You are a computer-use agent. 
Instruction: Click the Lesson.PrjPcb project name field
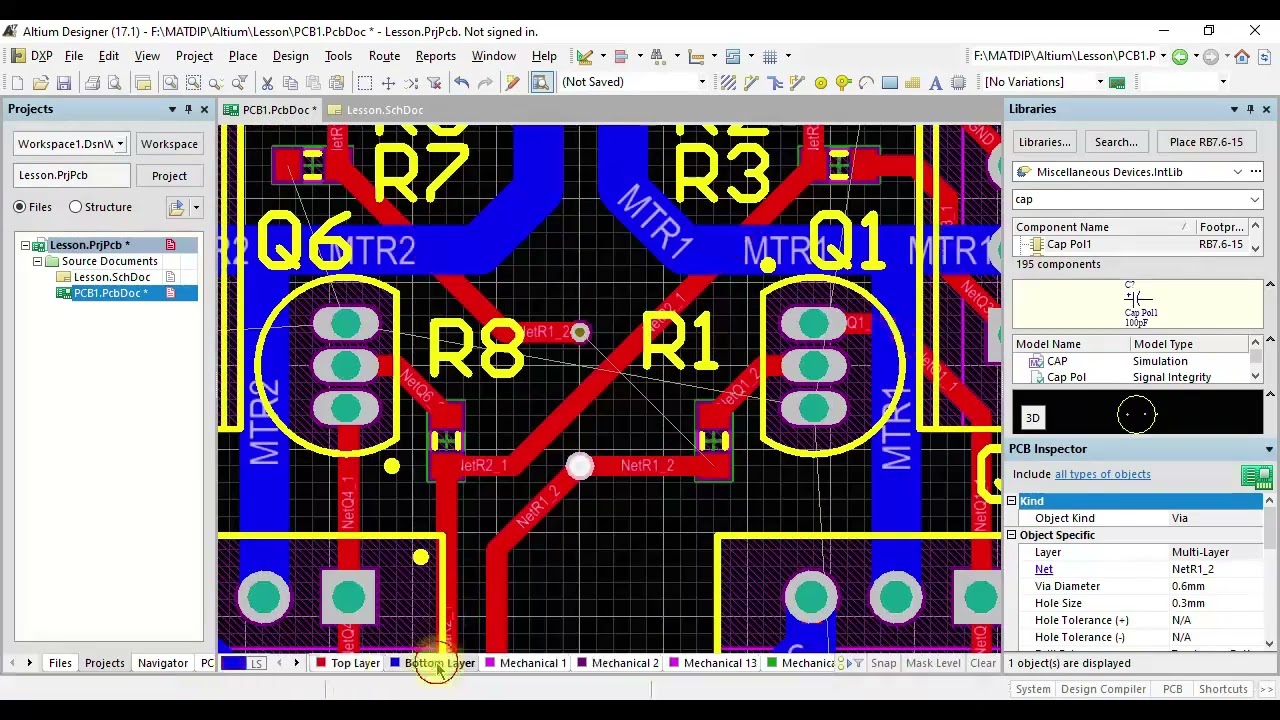pyautogui.click(x=72, y=175)
